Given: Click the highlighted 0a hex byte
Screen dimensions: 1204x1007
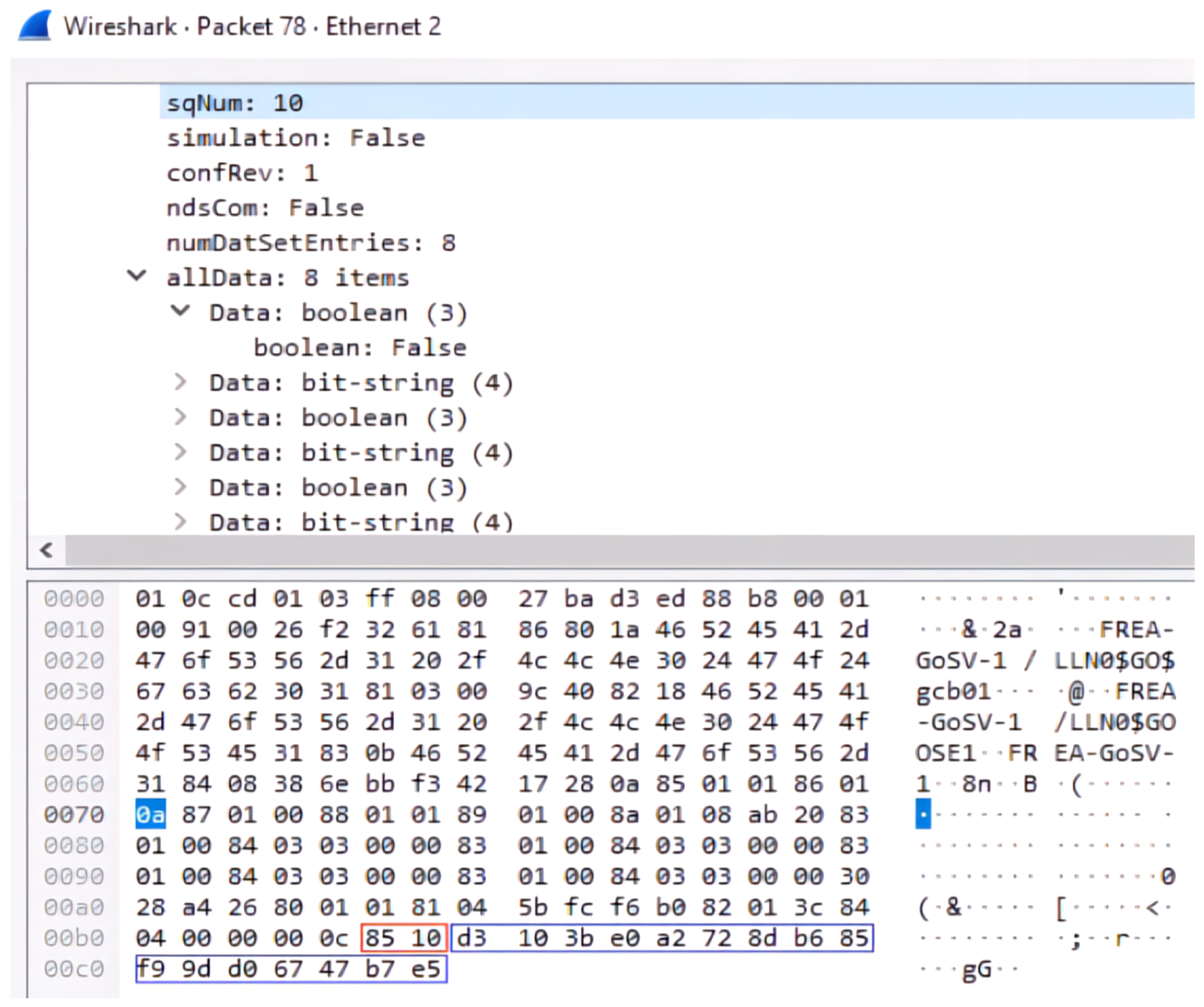Looking at the screenshot, I should [150, 814].
